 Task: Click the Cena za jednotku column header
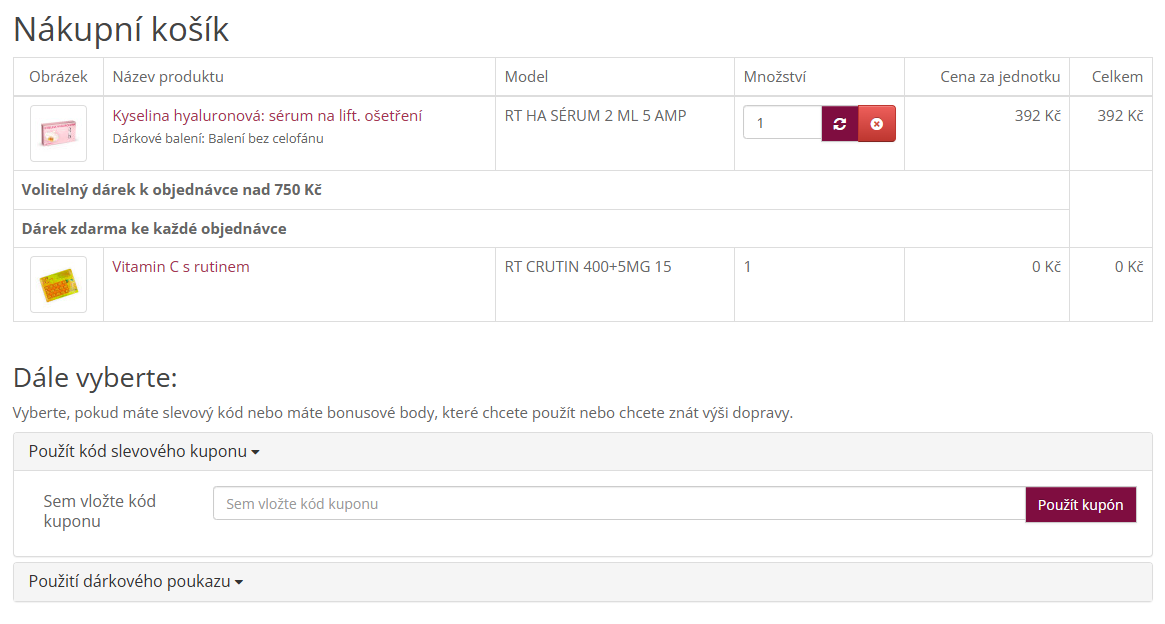[x=1000, y=77]
